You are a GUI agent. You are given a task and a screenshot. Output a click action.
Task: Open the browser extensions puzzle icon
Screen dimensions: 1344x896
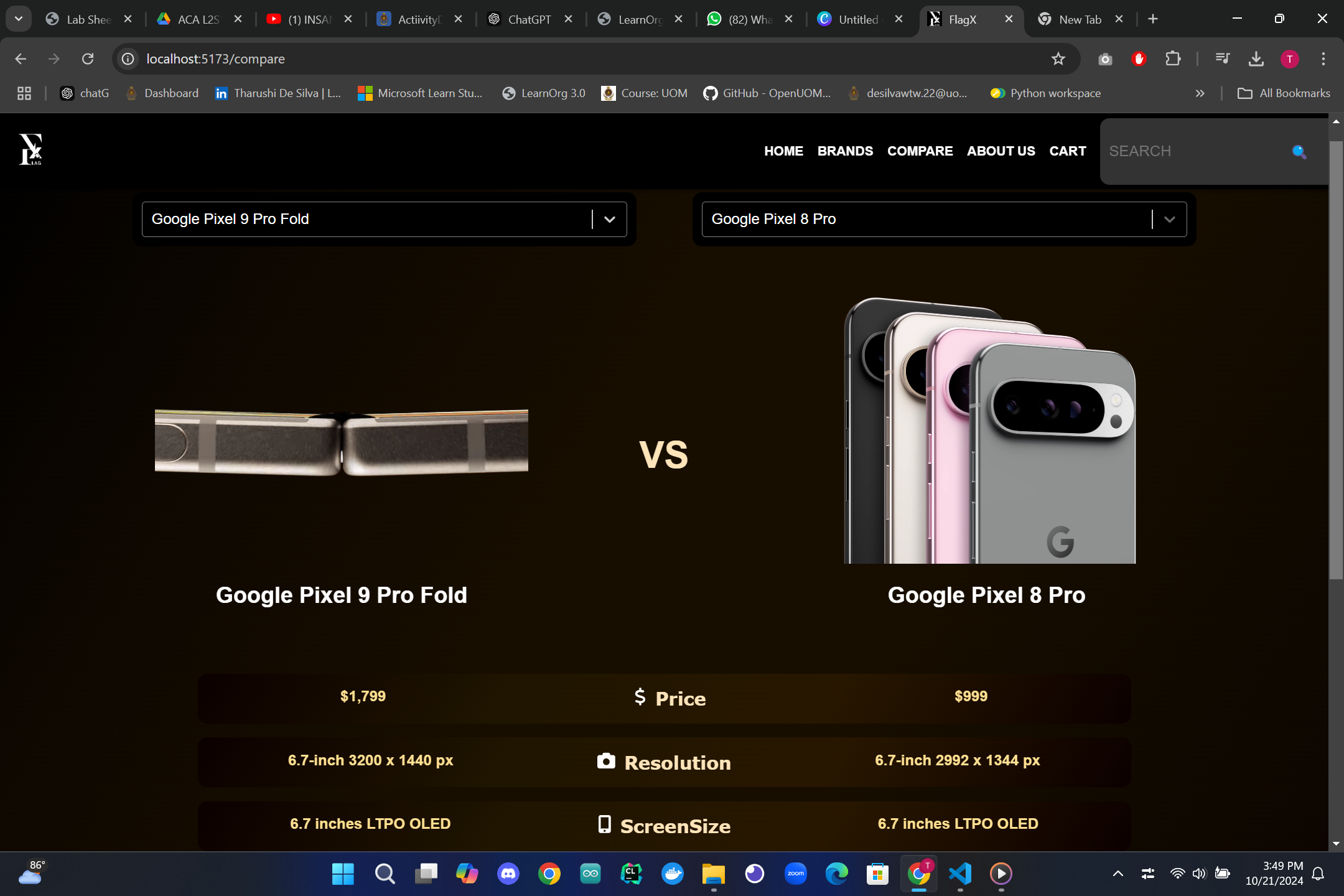(1172, 58)
